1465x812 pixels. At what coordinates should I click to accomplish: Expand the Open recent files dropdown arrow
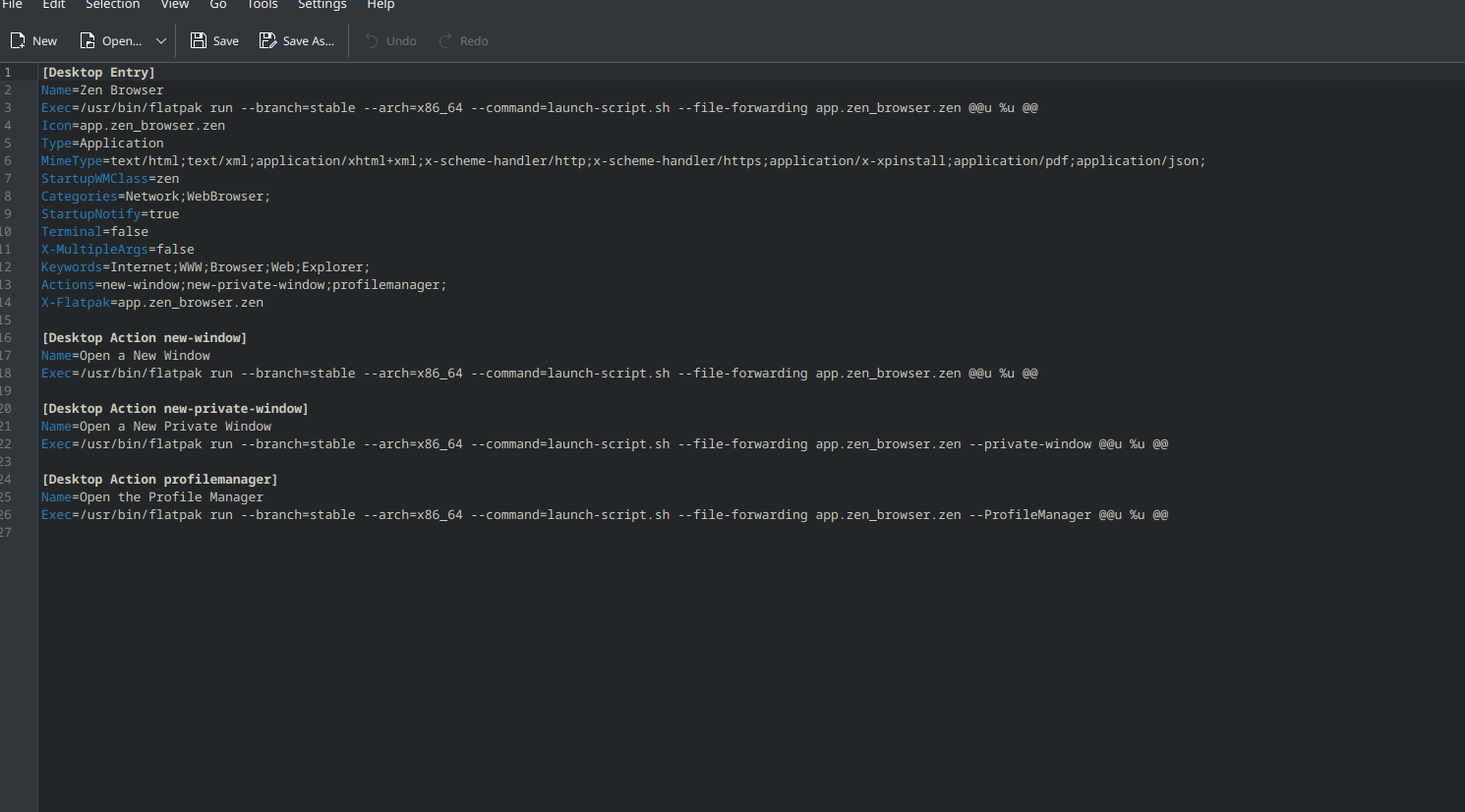pos(161,40)
